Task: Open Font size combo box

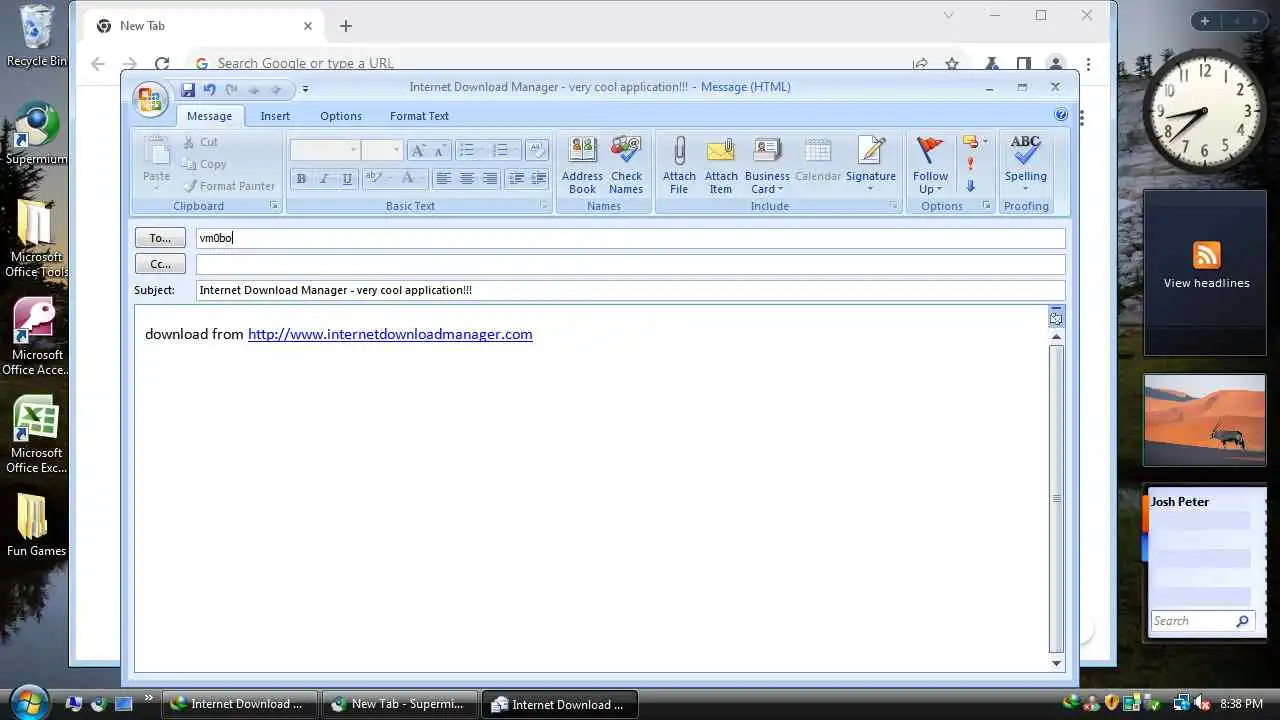Action: pyautogui.click(x=381, y=150)
